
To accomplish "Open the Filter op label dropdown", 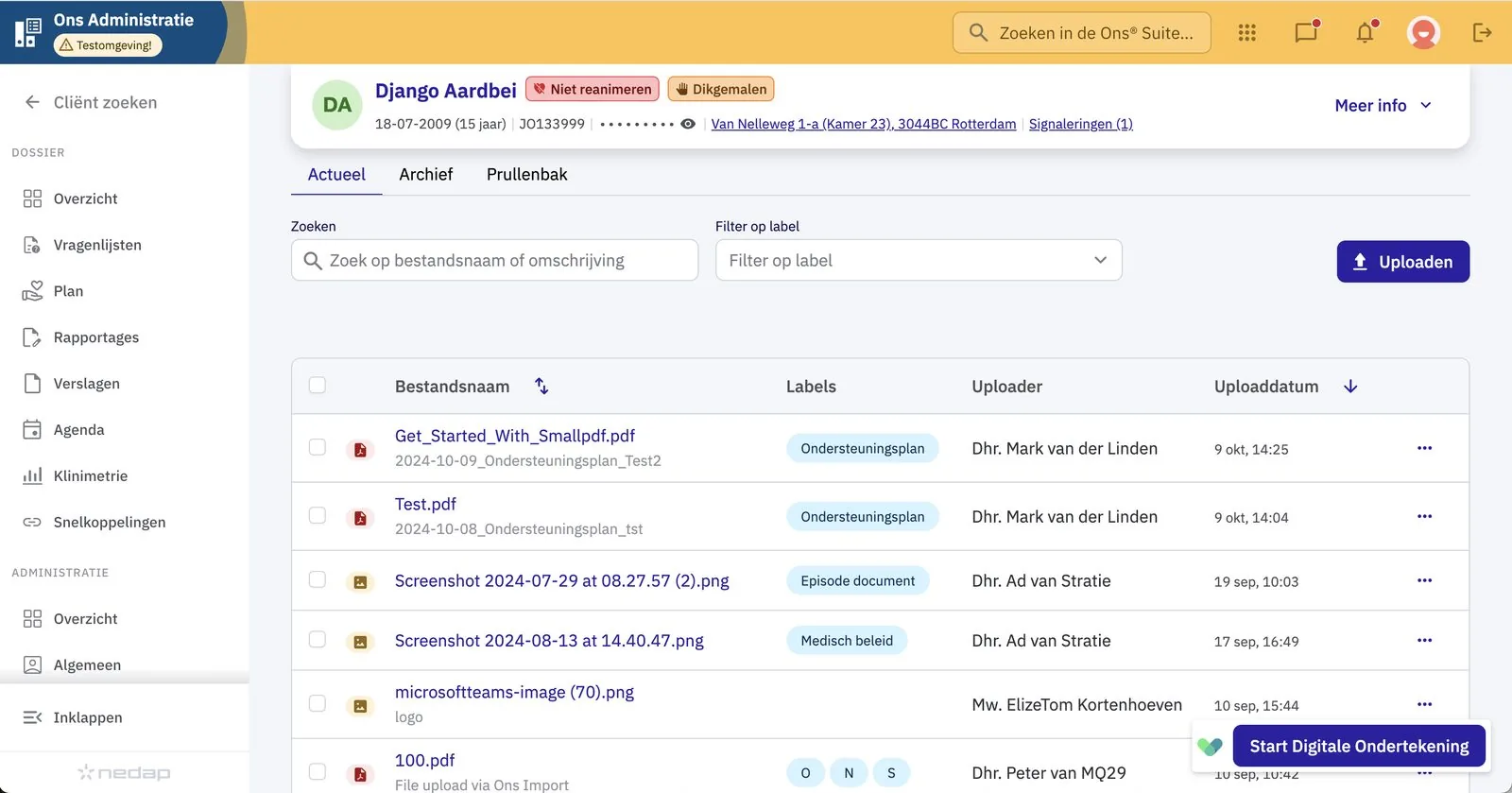I will (x=919, y=260).
